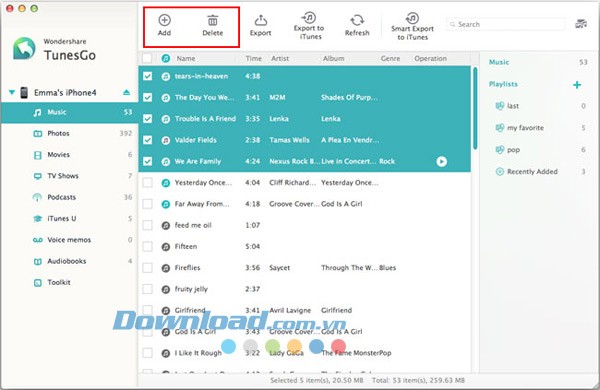Select Music in the right panel
600x390 pixels.
pos(499,62)
